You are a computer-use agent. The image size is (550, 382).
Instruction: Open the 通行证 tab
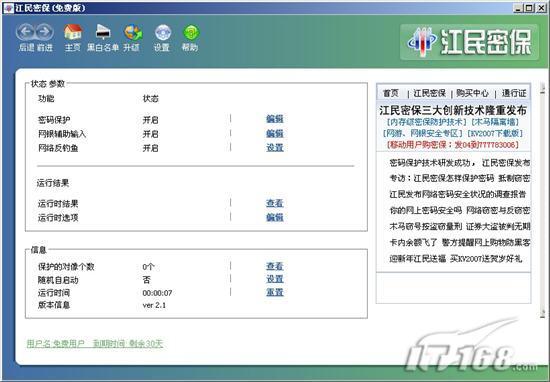click(x=514, y=93)
